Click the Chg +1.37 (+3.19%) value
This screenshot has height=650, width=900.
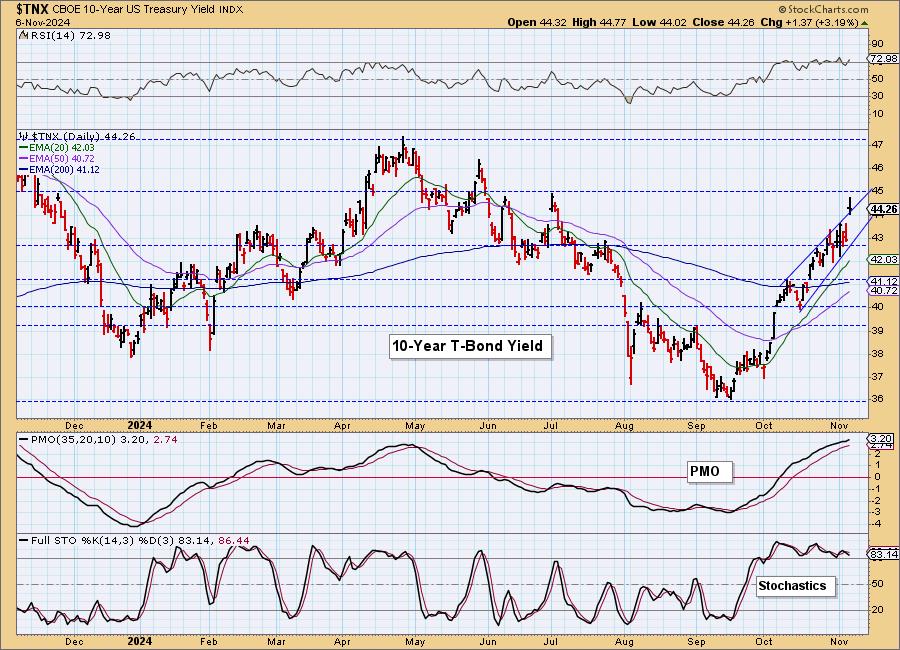809,22
